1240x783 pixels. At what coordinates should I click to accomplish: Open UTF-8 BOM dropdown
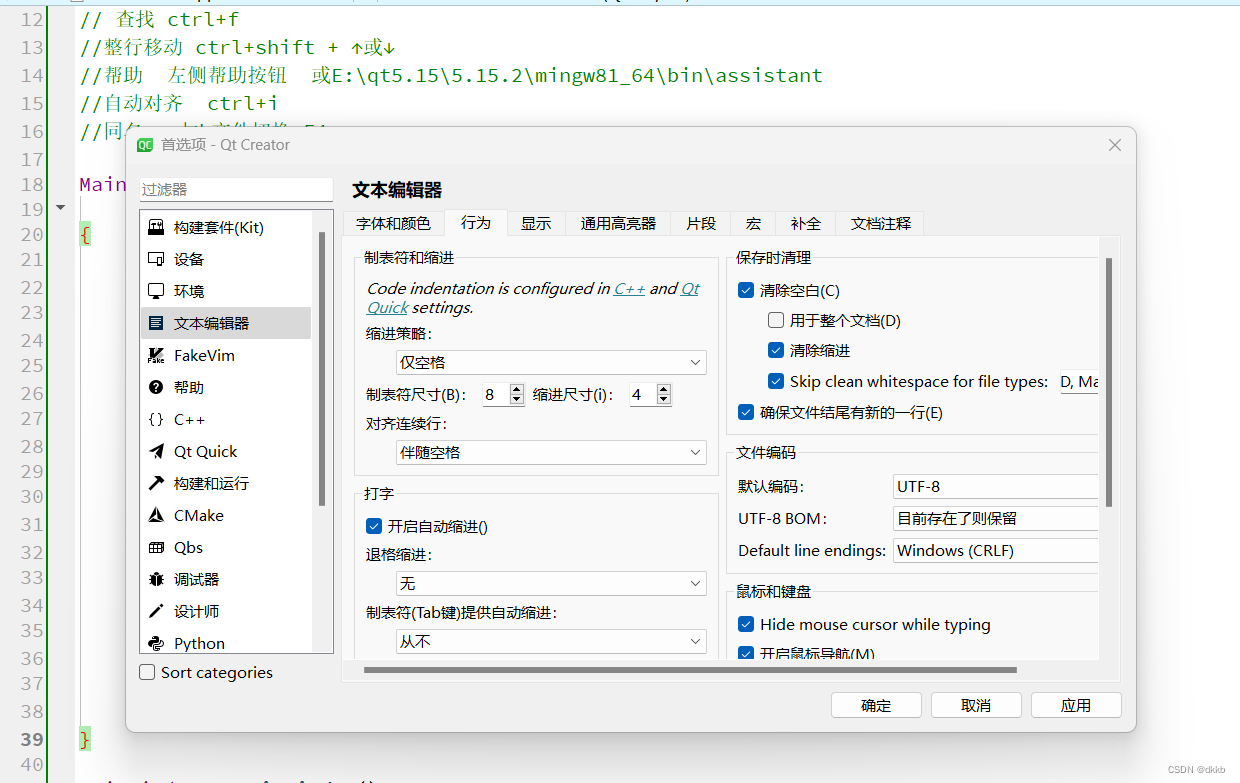click(x=995, y=518)
